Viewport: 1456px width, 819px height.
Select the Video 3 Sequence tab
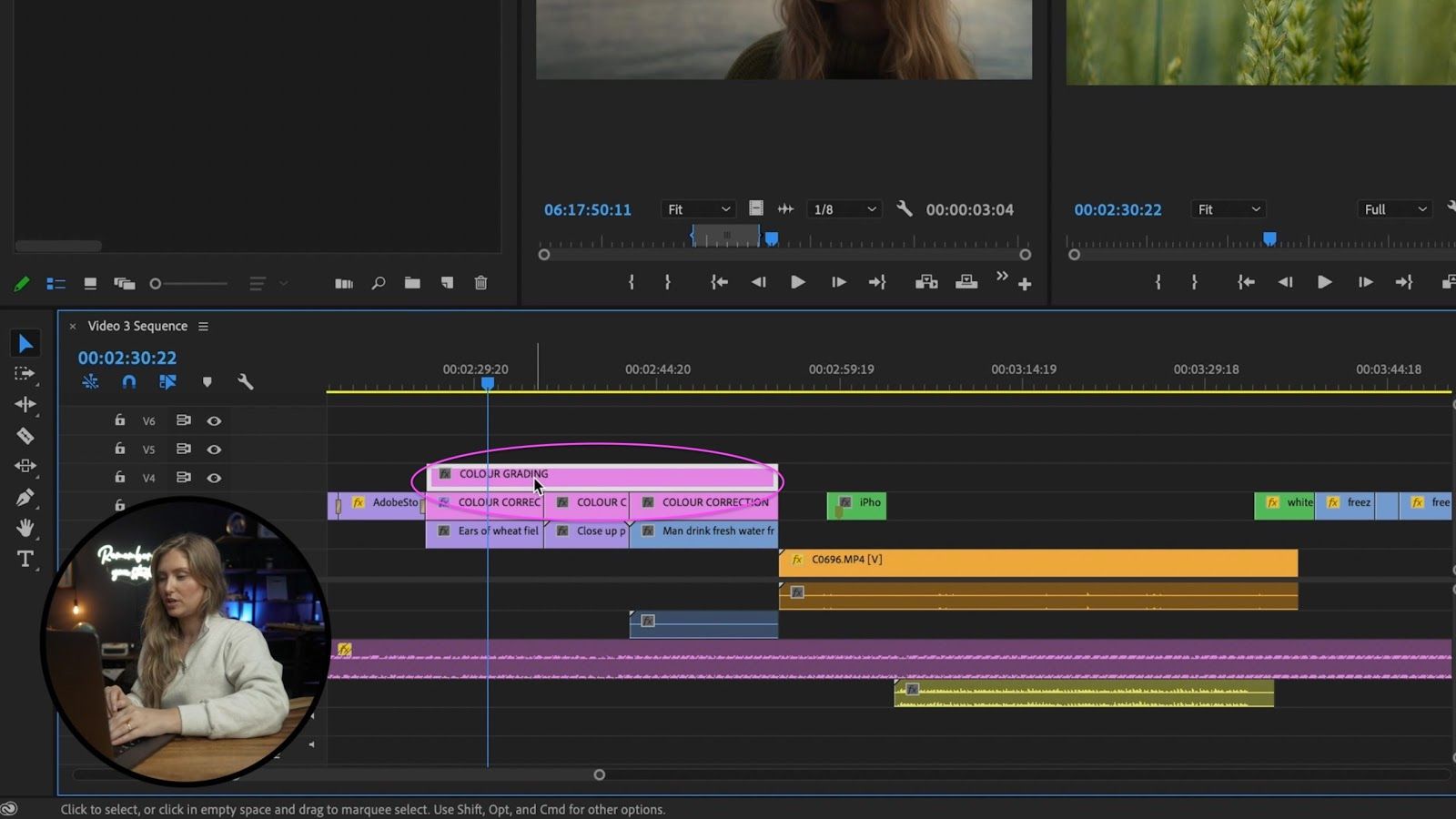coord(137,327)
